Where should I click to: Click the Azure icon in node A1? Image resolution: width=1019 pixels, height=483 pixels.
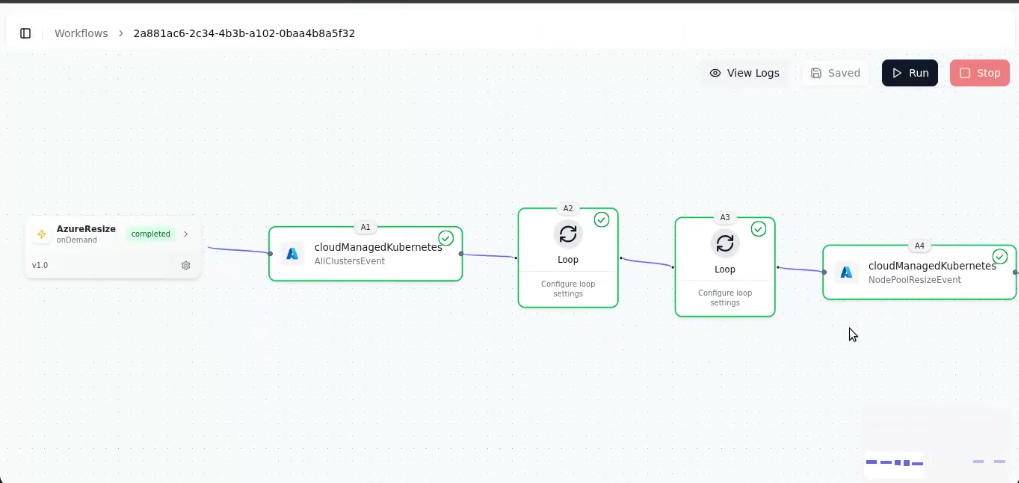(x=292, y=254)
